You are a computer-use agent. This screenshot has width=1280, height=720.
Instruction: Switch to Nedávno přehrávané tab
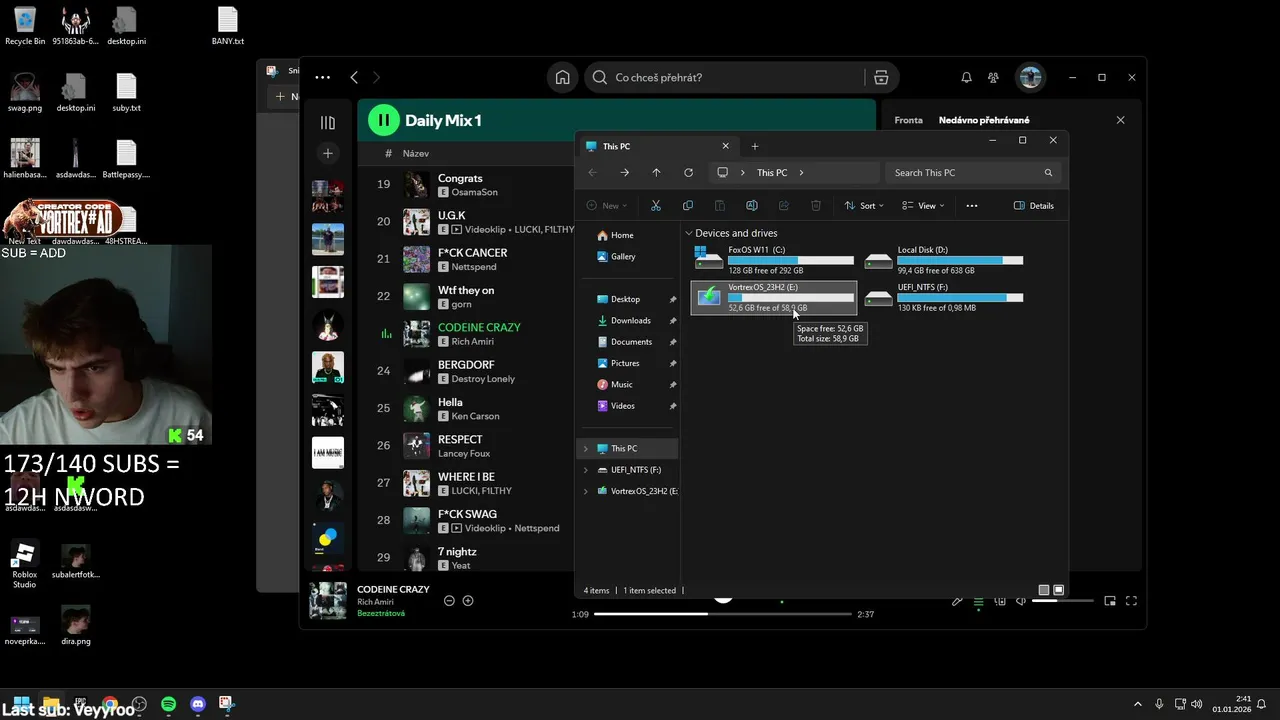point(984,120)
